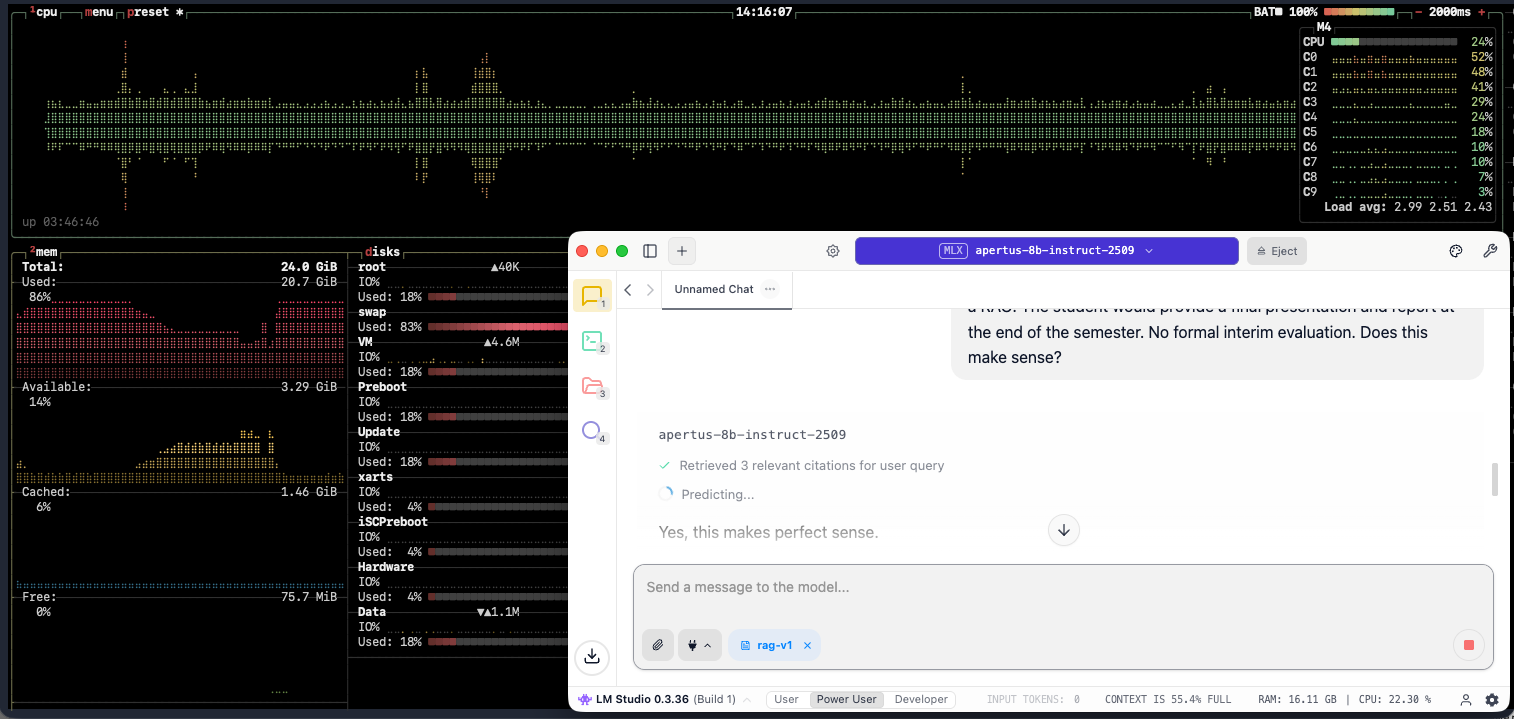Open the appearance palette icon
Viewport: 1514px width, 719px height.
tap(1456, 251)
